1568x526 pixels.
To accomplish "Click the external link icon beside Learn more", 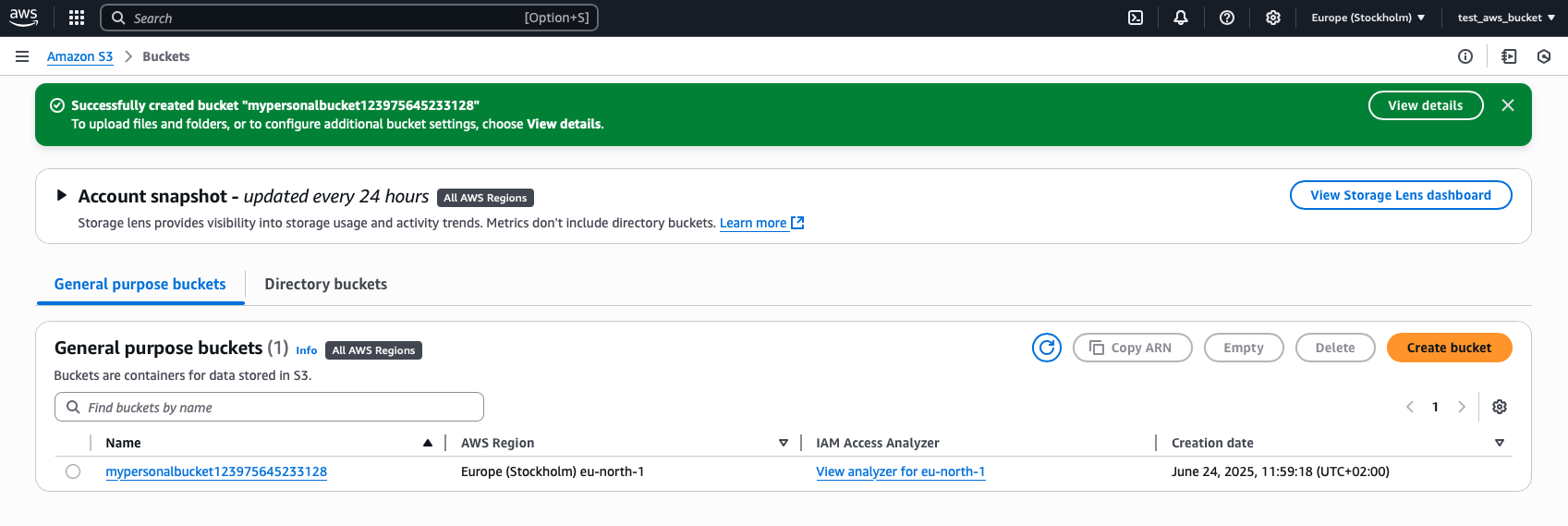I will point(797,223).
